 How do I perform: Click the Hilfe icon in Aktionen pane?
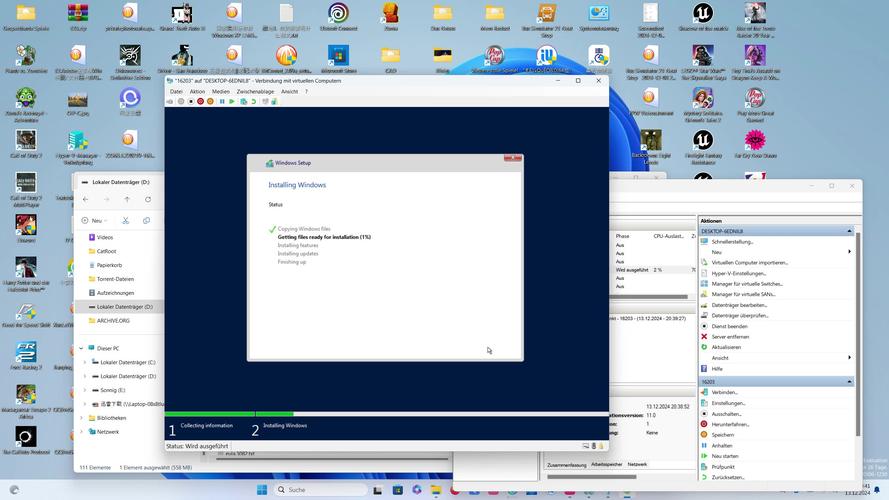(704, 368)
